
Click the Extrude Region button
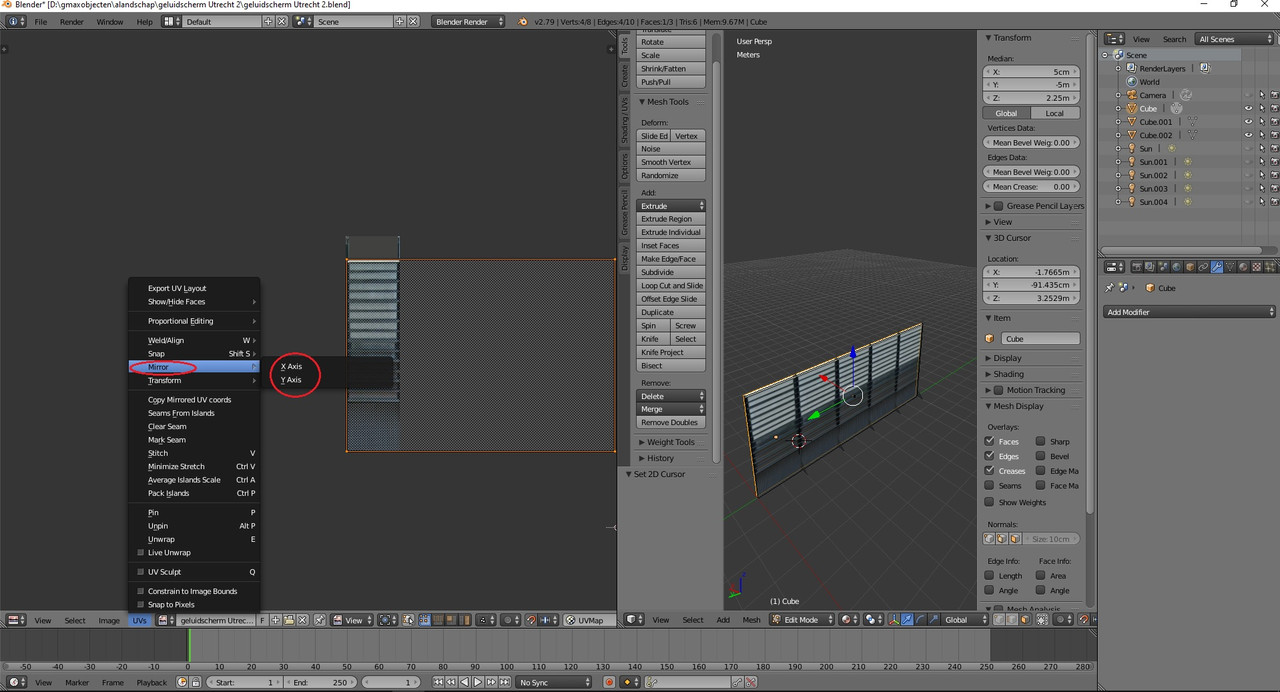click(671, 219)
